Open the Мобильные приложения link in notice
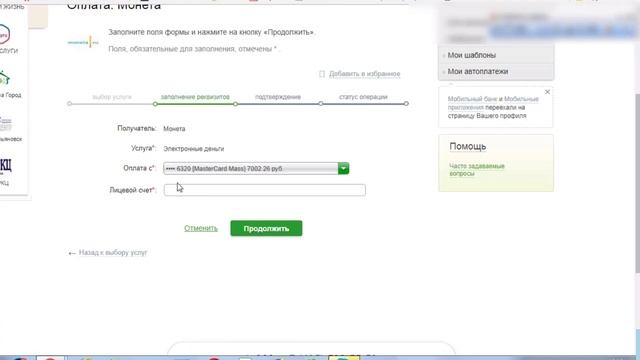The image size is (640, 360). pos(493,103)
